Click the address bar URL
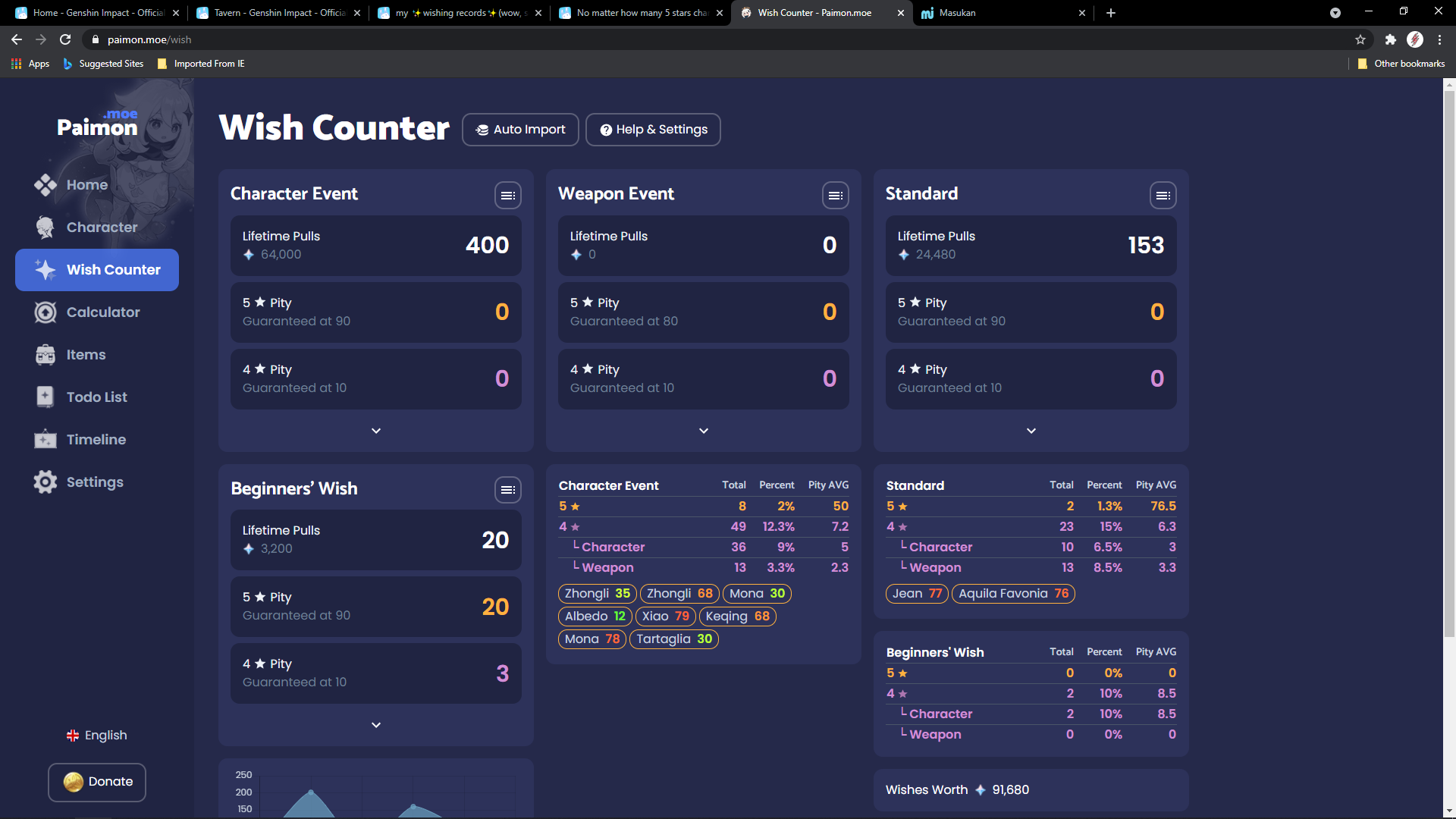 [149, 39]
